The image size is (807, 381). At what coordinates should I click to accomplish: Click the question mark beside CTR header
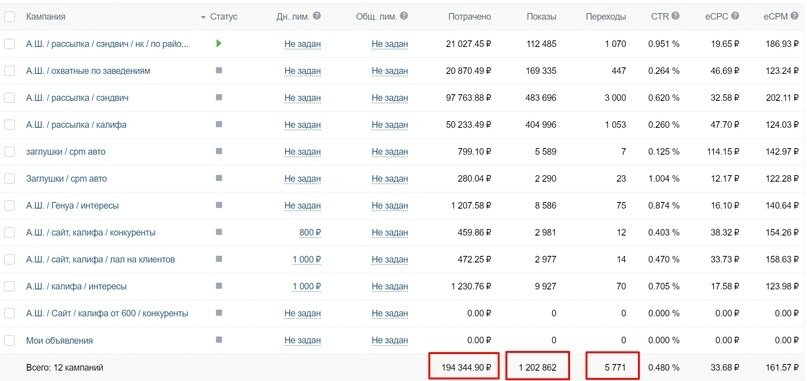pyautogui.click(x=676, y=16)
